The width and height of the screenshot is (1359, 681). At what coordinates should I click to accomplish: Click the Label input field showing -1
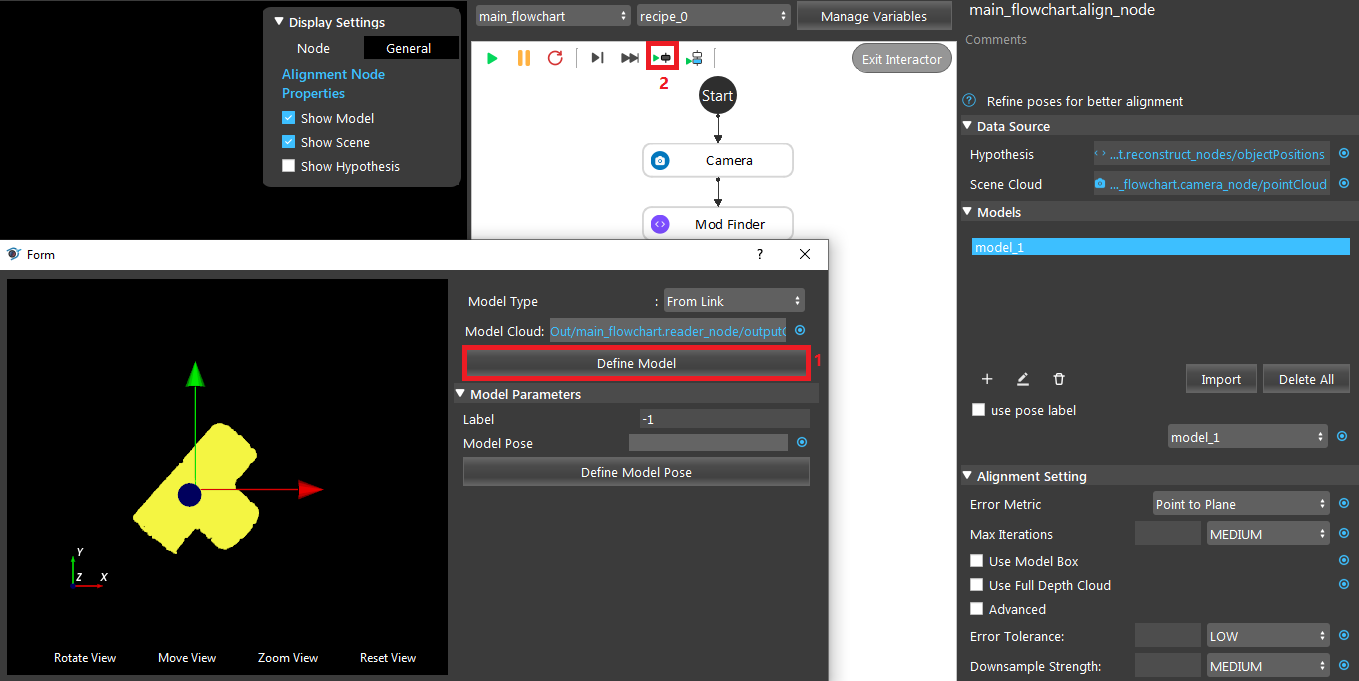[725, 419]
